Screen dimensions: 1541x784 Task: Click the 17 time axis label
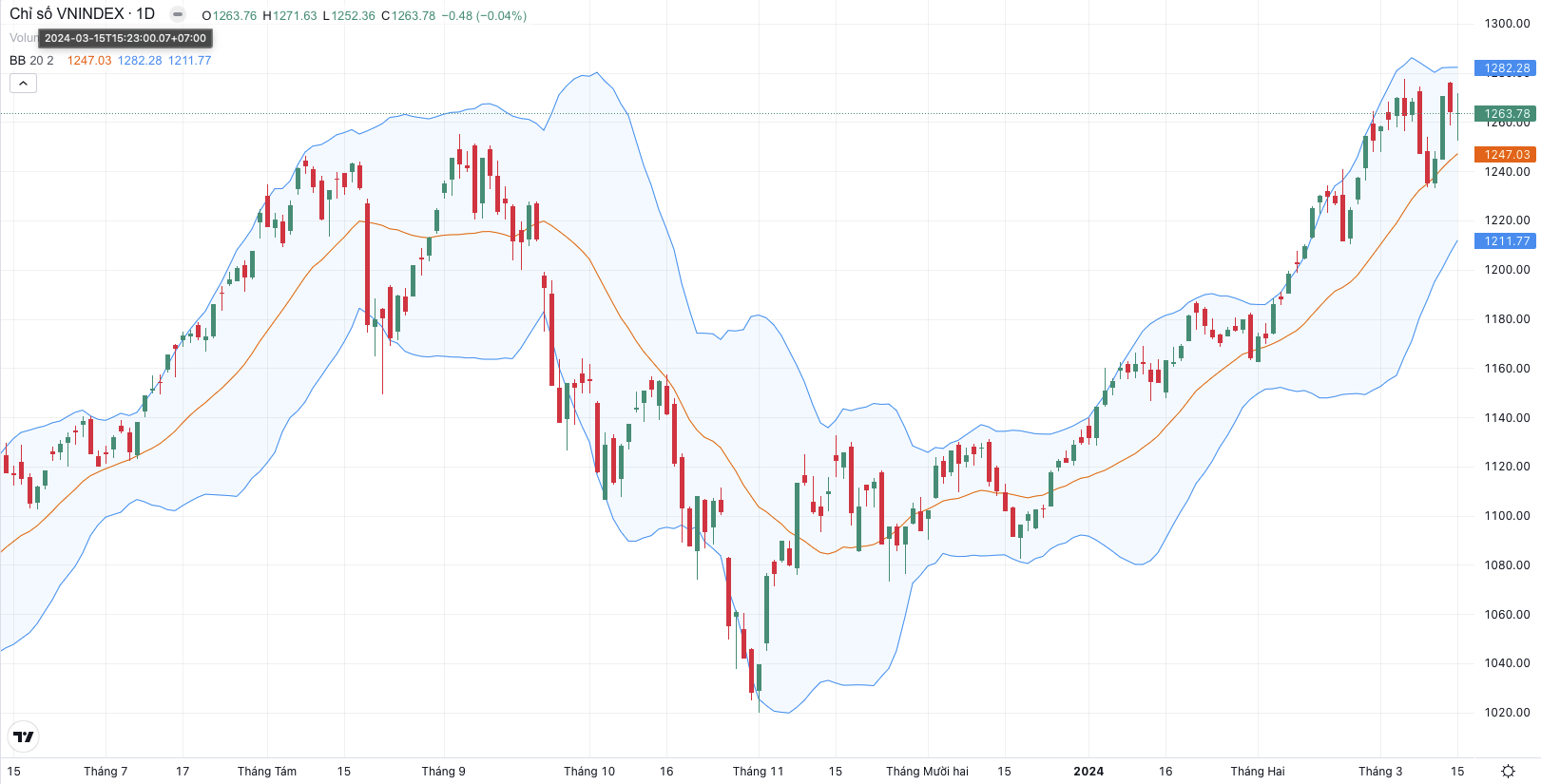tap(183, 772)
